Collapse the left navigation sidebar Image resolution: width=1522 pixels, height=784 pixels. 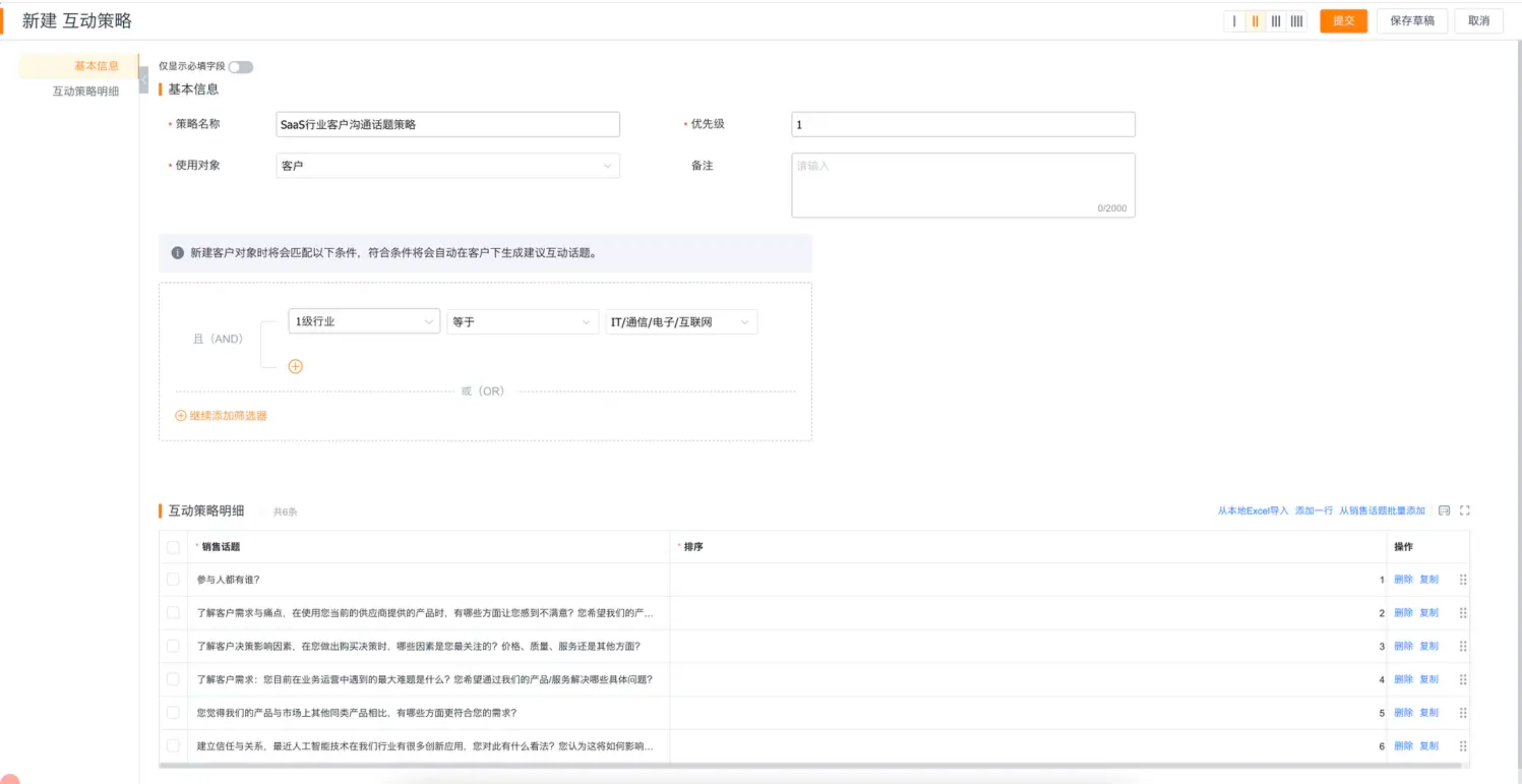[x=144, y=80]
